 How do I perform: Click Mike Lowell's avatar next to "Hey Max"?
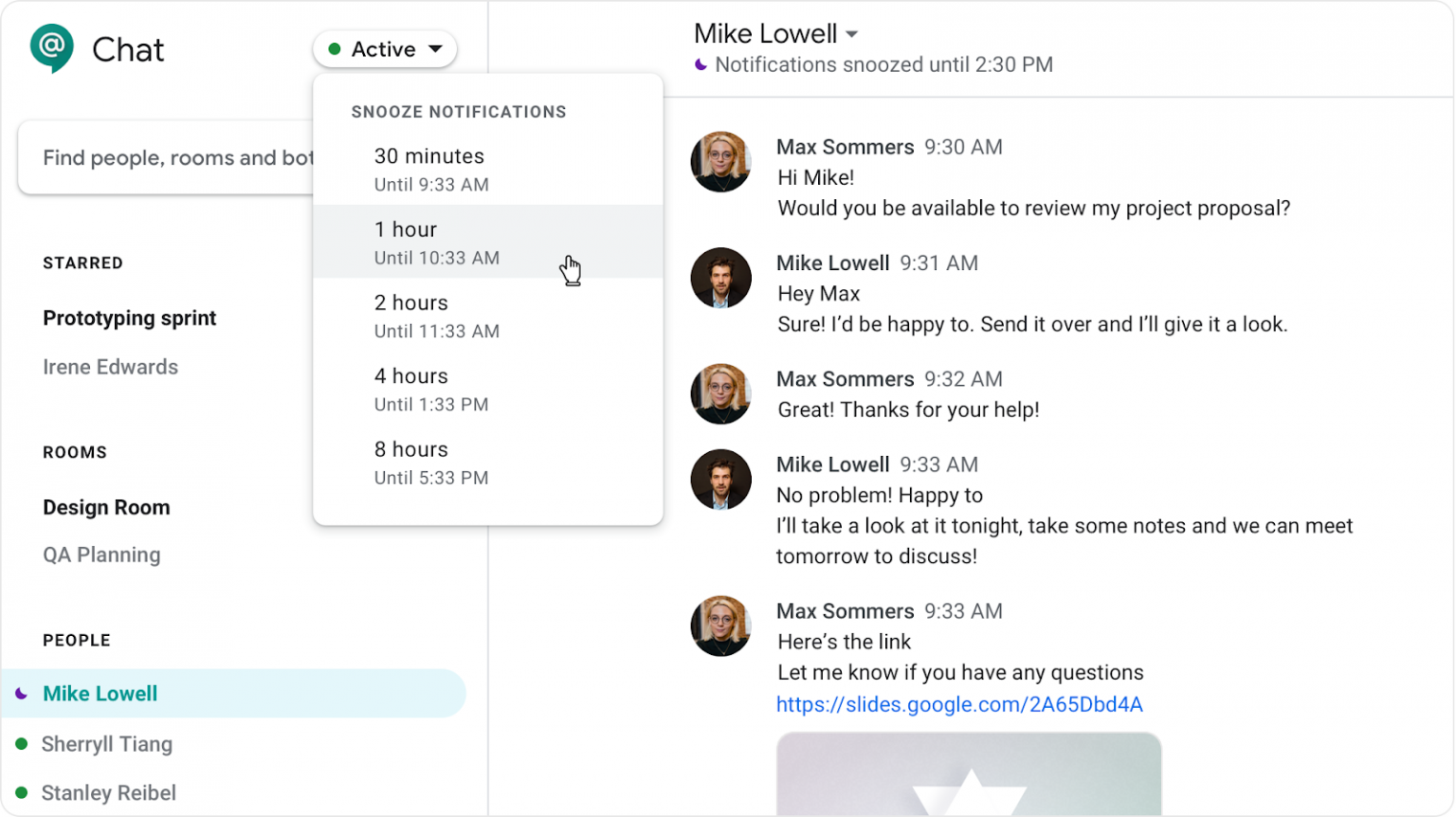point(720,278)
